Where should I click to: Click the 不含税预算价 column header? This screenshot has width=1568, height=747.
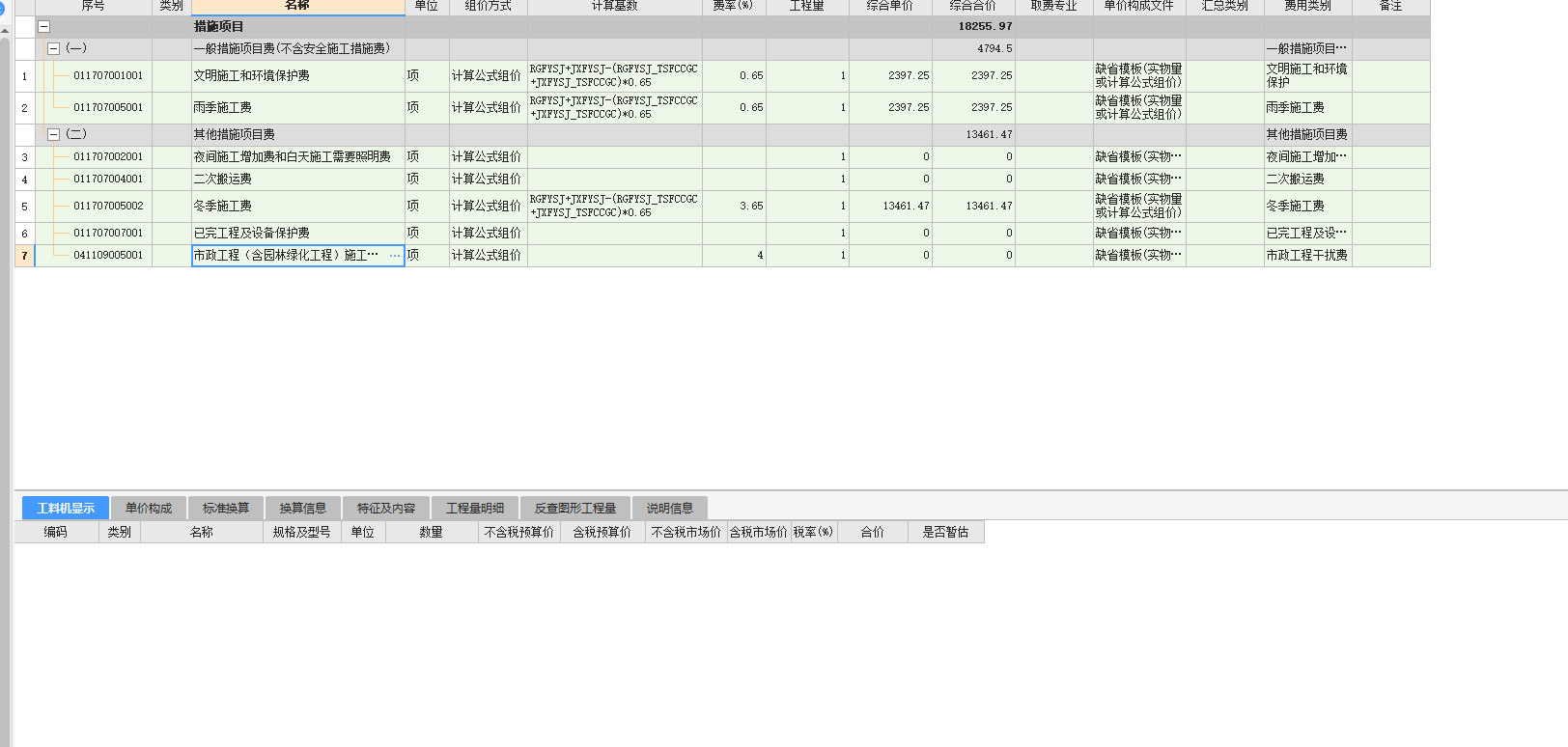point(519,533)
